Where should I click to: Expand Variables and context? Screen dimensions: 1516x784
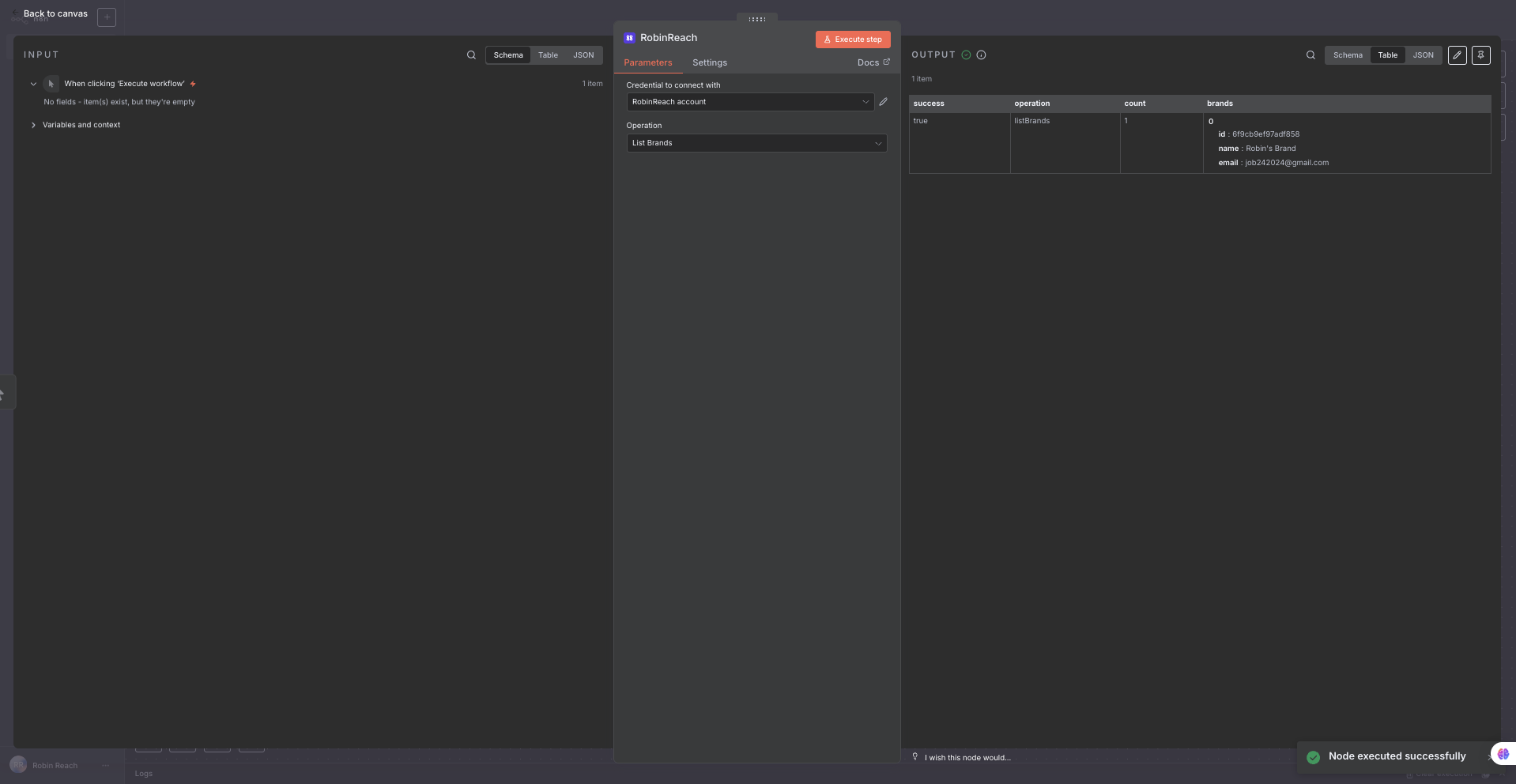[33, 125]
